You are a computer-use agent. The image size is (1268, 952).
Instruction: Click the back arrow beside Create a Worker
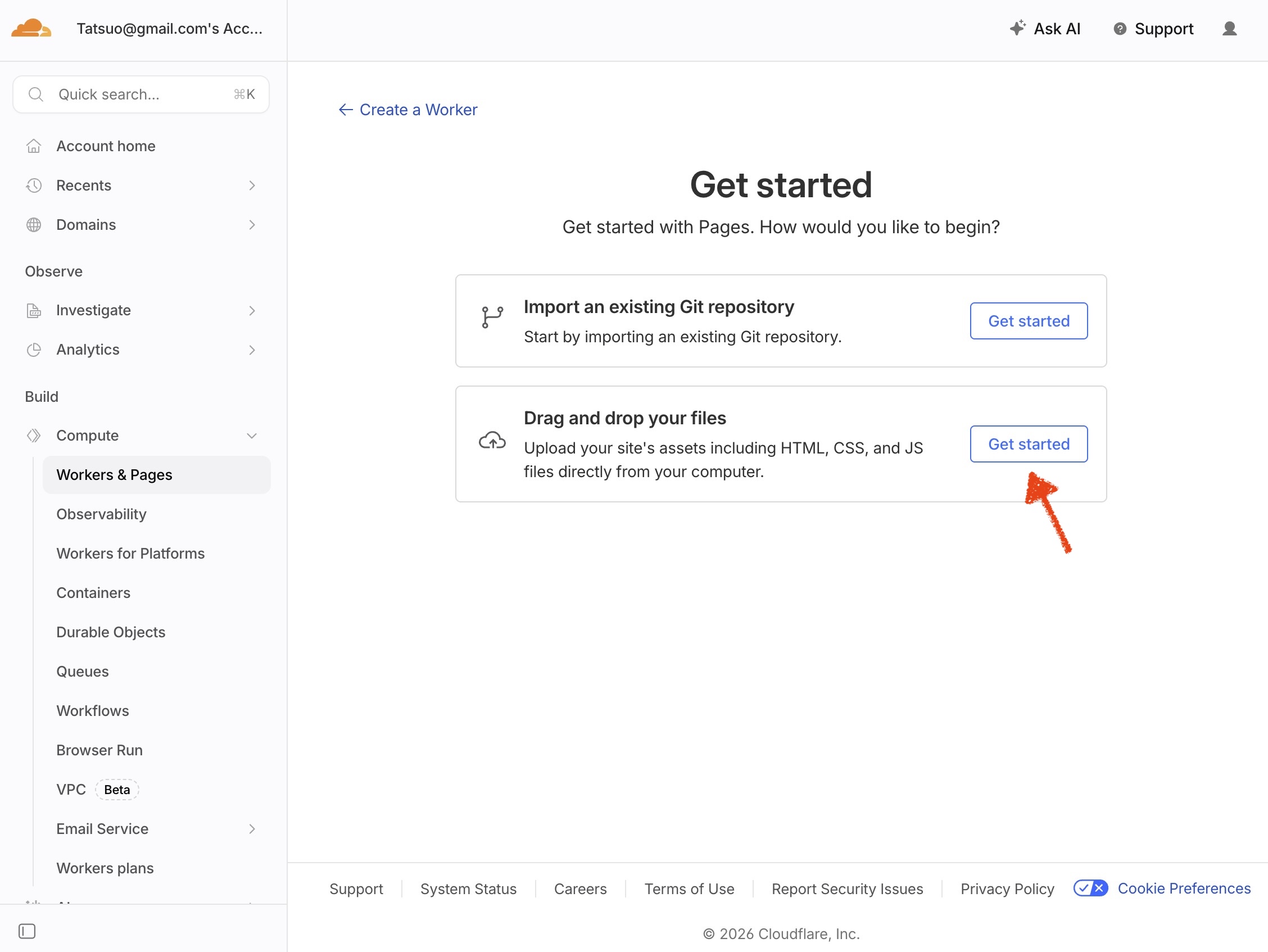click(345, 110)
